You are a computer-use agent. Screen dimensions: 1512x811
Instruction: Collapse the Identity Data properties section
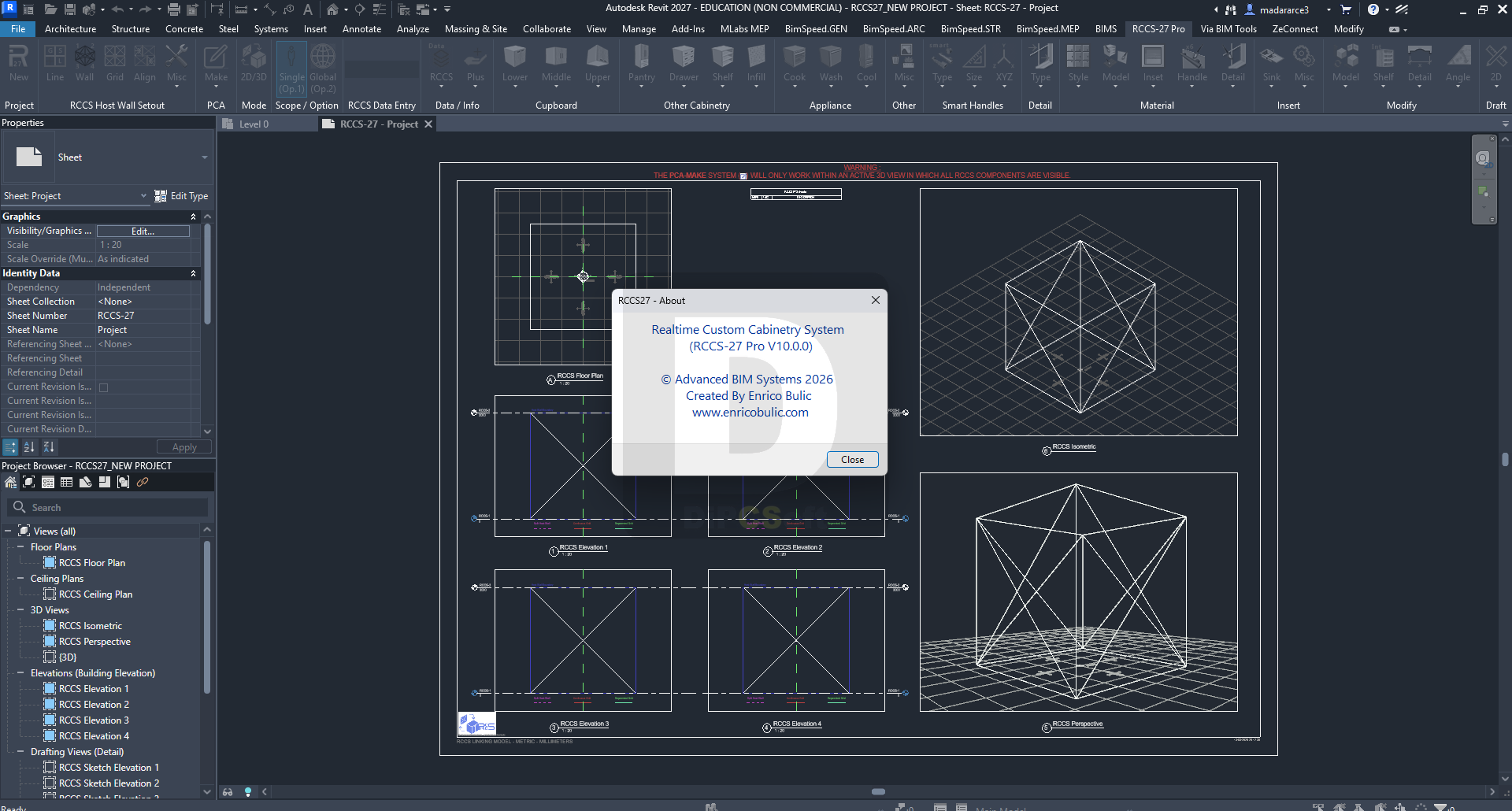(x=193, y=273)
